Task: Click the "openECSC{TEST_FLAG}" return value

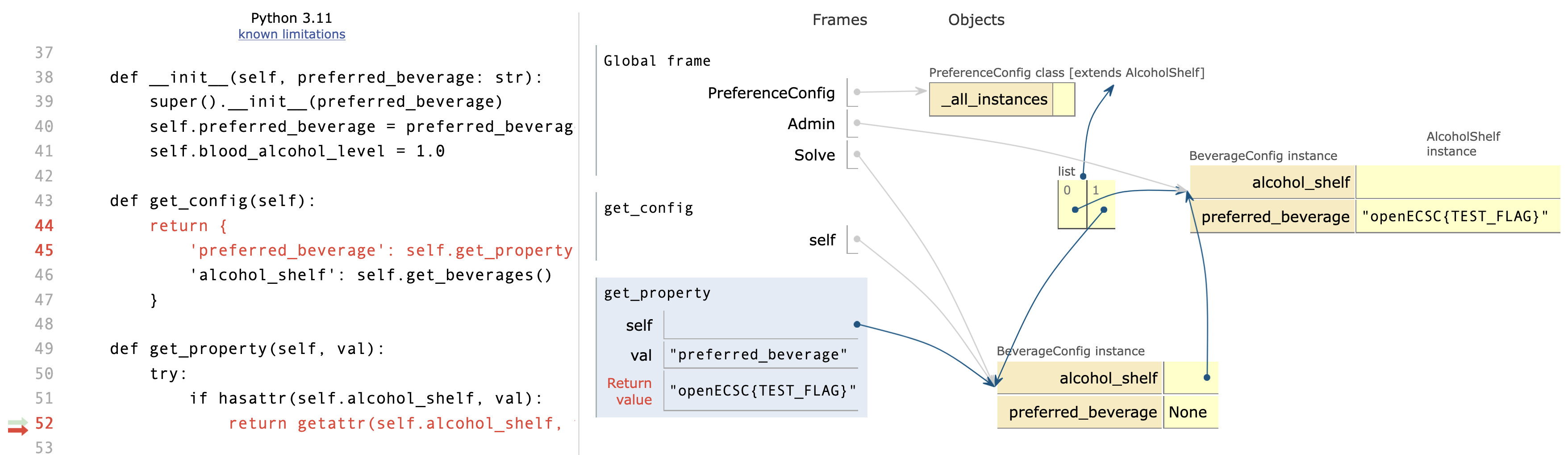Action: [762, 391]
